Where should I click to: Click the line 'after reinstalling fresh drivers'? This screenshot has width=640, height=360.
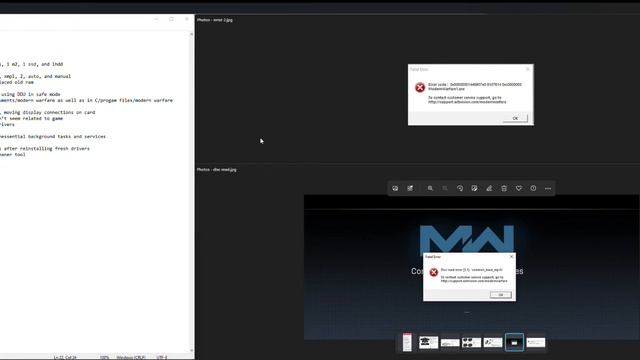[x=45, y=149]
